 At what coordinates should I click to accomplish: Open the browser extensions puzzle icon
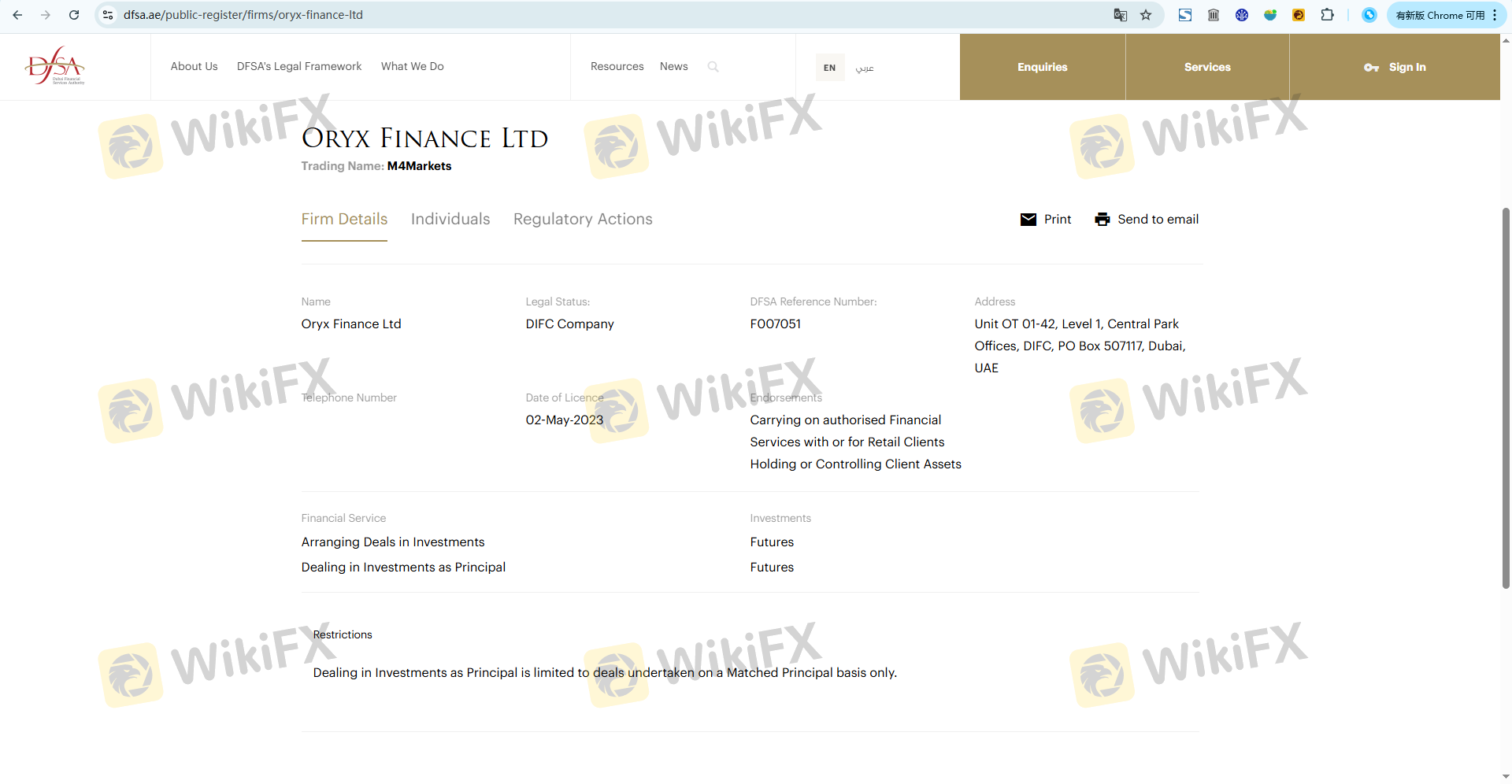(x=1327, y=15)
